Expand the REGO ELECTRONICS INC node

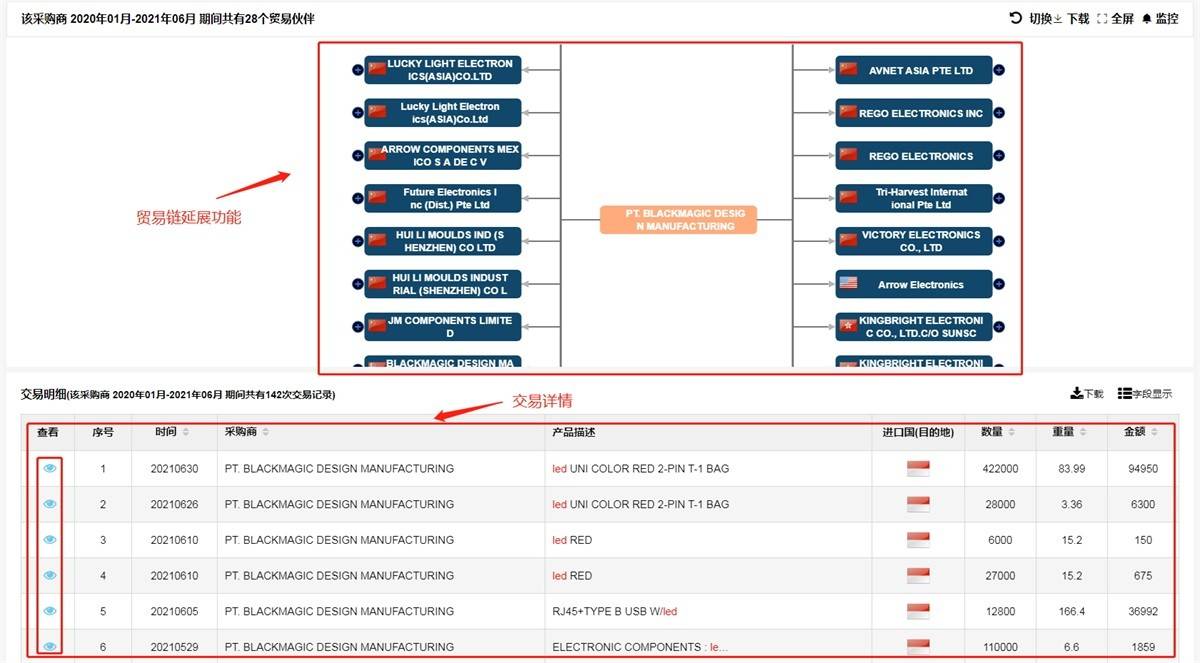coord(999,113)
